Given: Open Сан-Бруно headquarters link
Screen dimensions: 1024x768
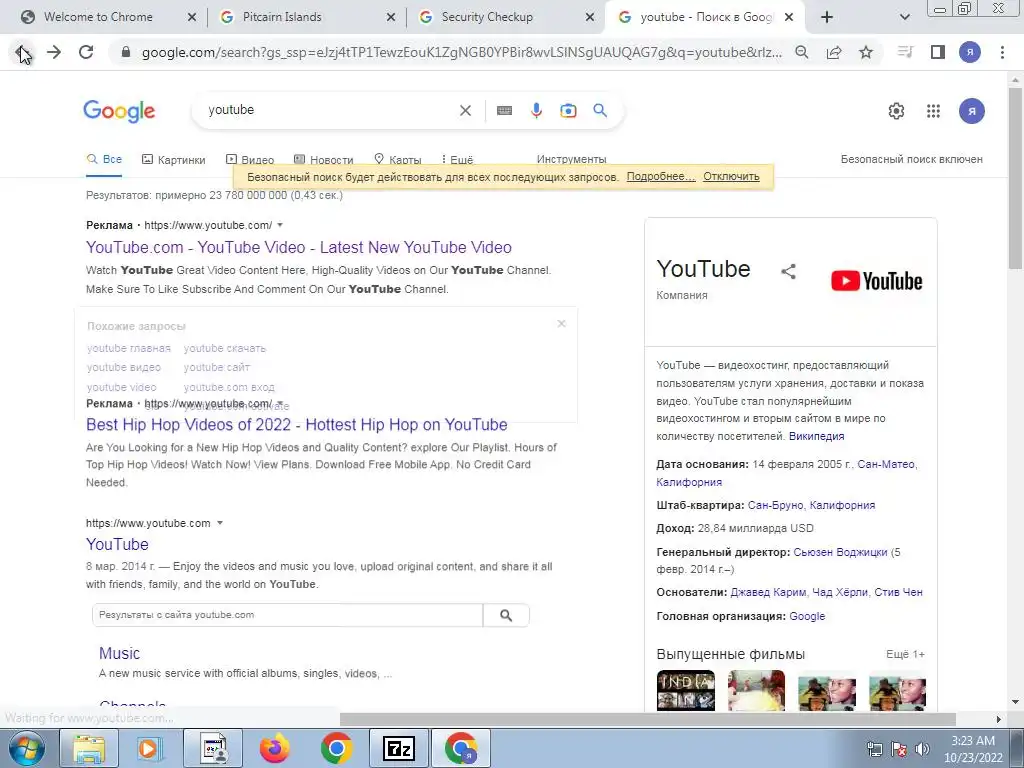Looking at the screenshot, I should coord(775,505).
